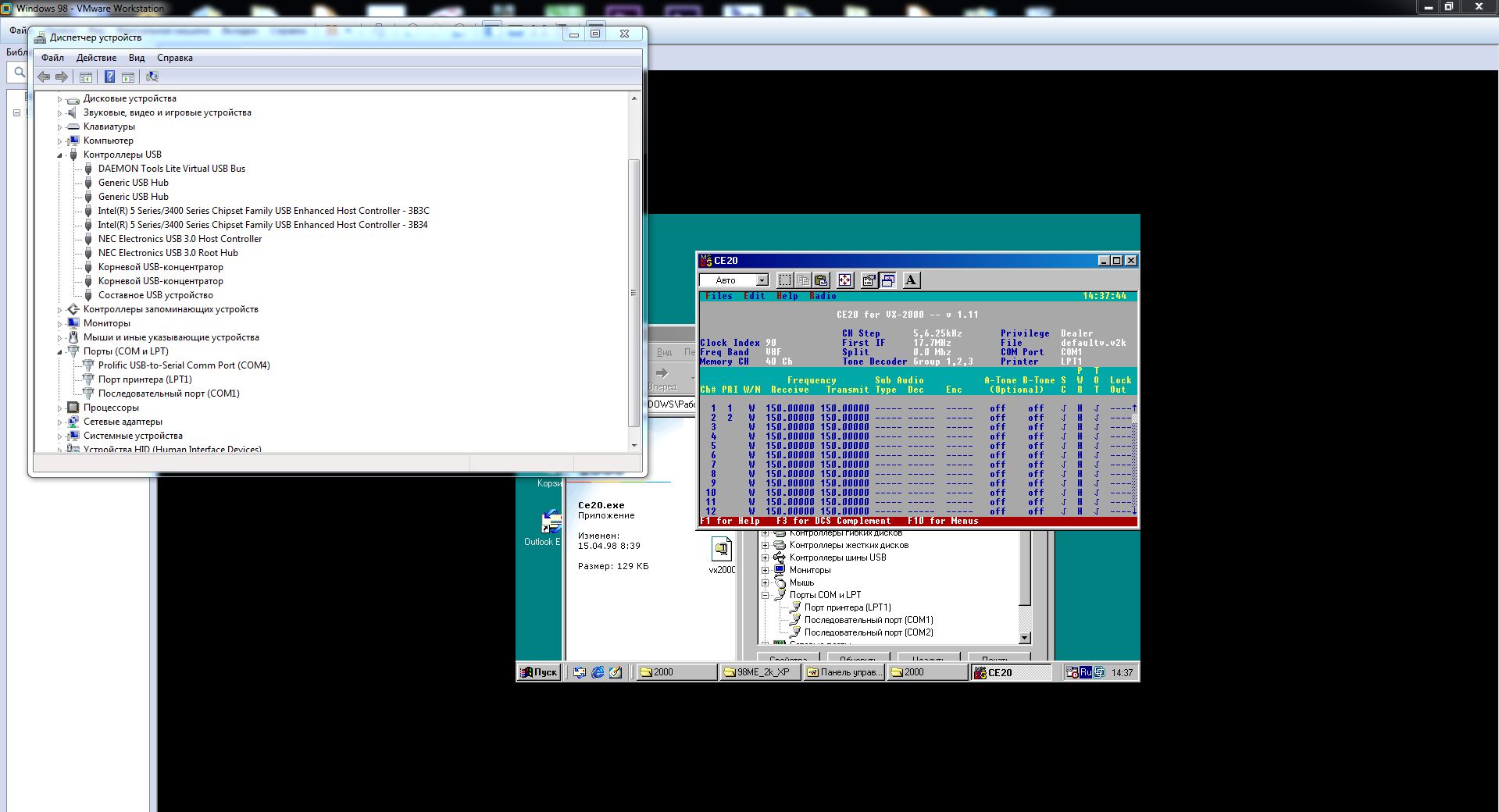This screenshot has height=812, width=1499.
Task: Collapse the Контроллеры USB node
Action: (x=59, y=155)
